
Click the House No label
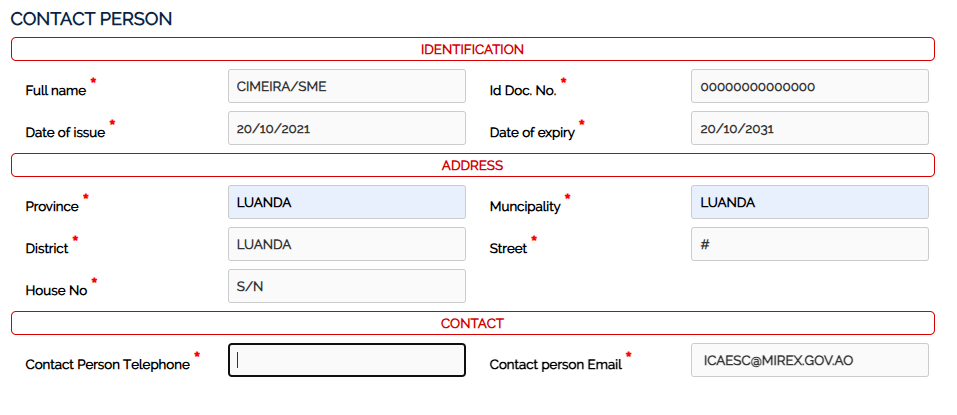pos(56,291)
